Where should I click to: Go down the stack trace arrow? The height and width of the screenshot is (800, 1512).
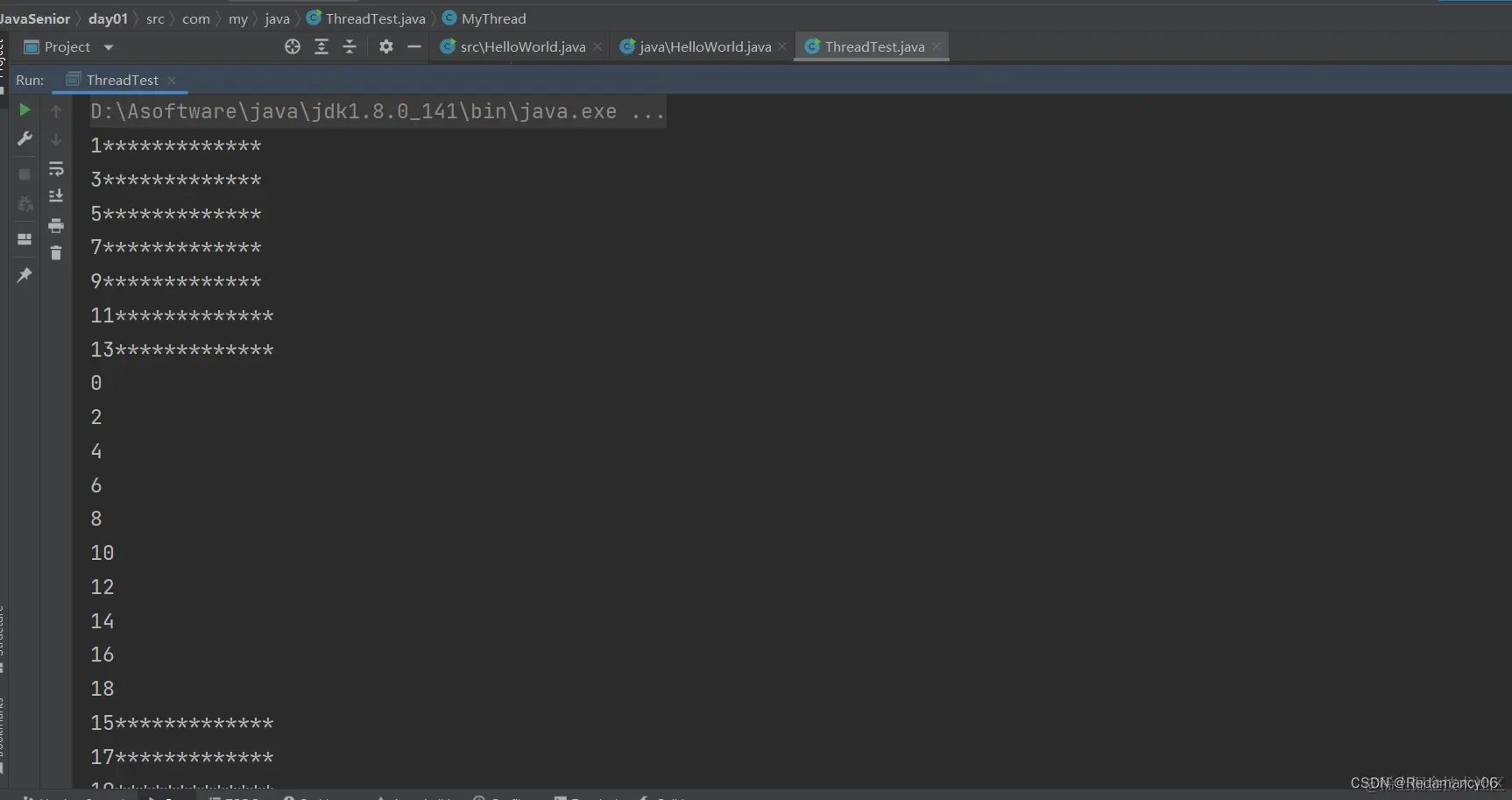pos(56,139)
